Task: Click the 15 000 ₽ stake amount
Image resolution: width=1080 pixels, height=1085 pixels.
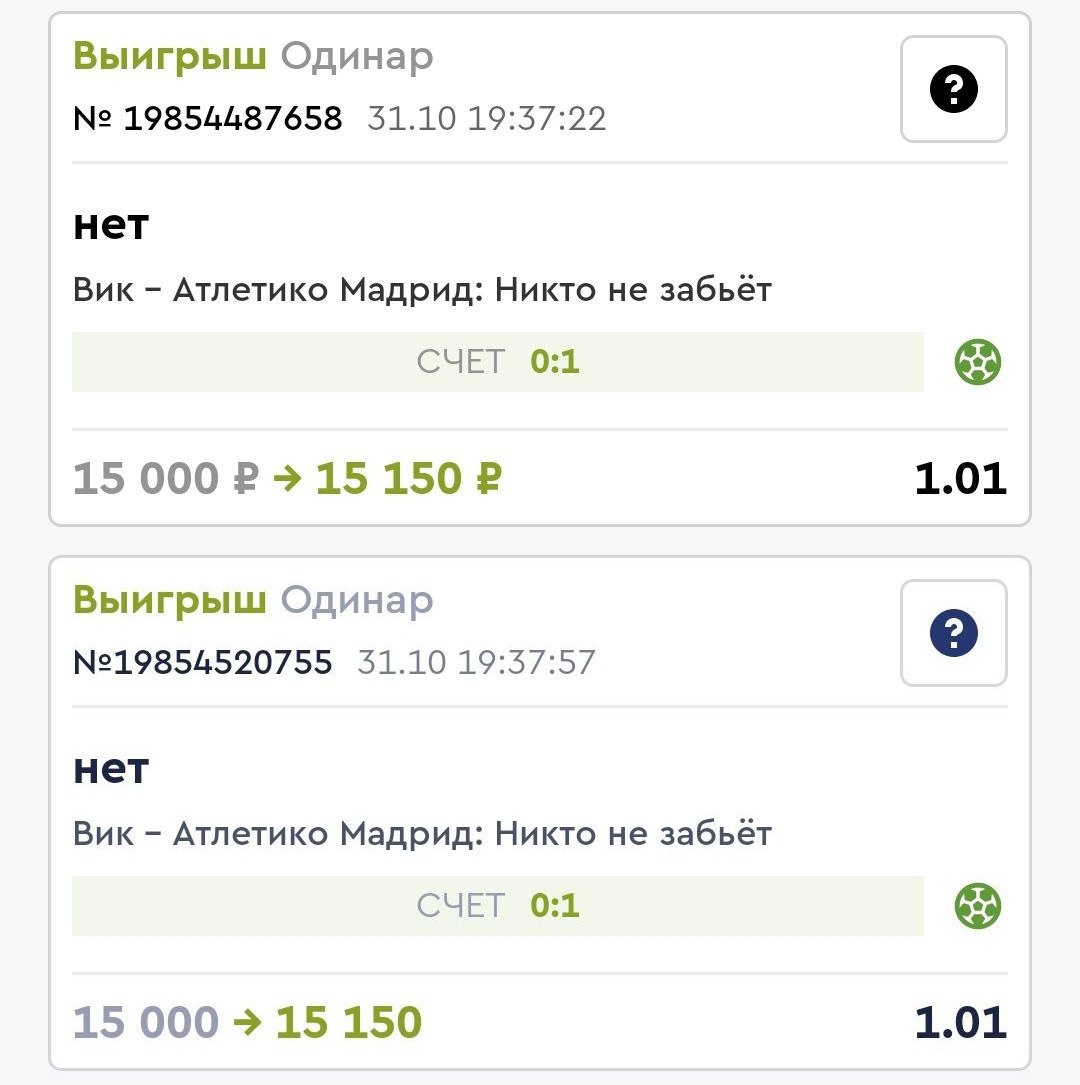Action: tap(165, 479)
